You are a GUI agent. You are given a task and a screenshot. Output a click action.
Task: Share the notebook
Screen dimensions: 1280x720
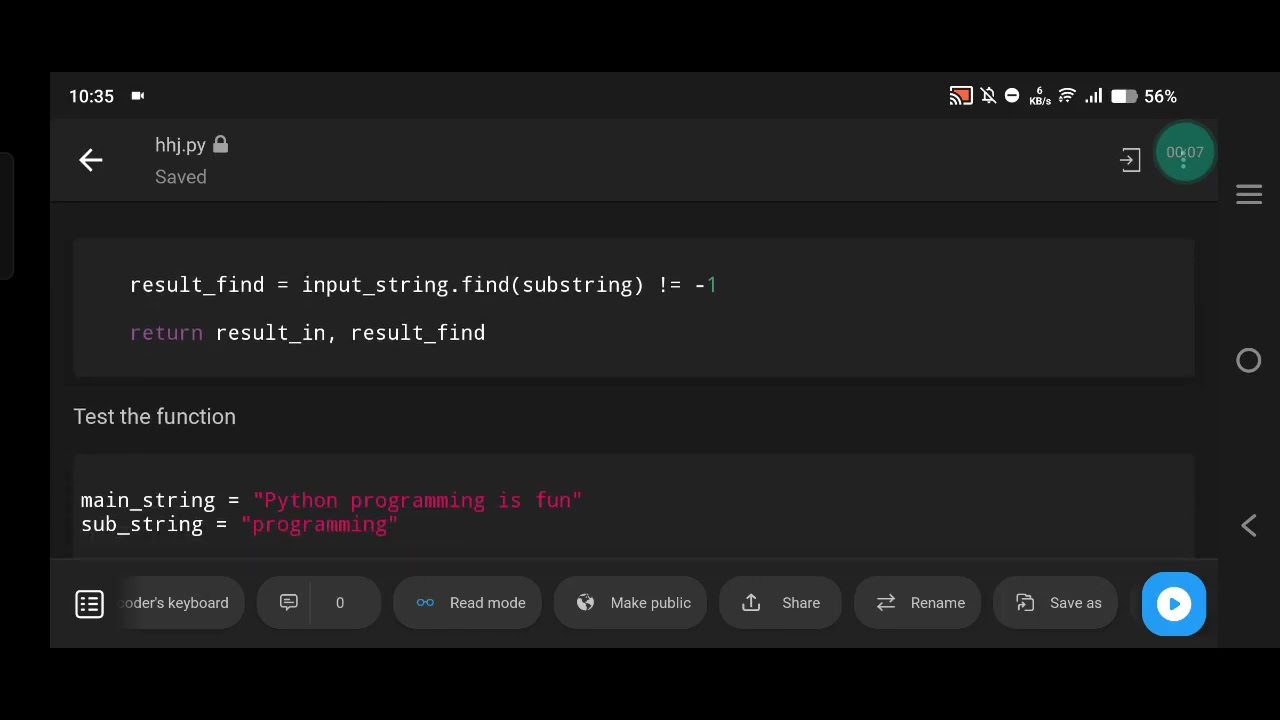pos(780,603)
